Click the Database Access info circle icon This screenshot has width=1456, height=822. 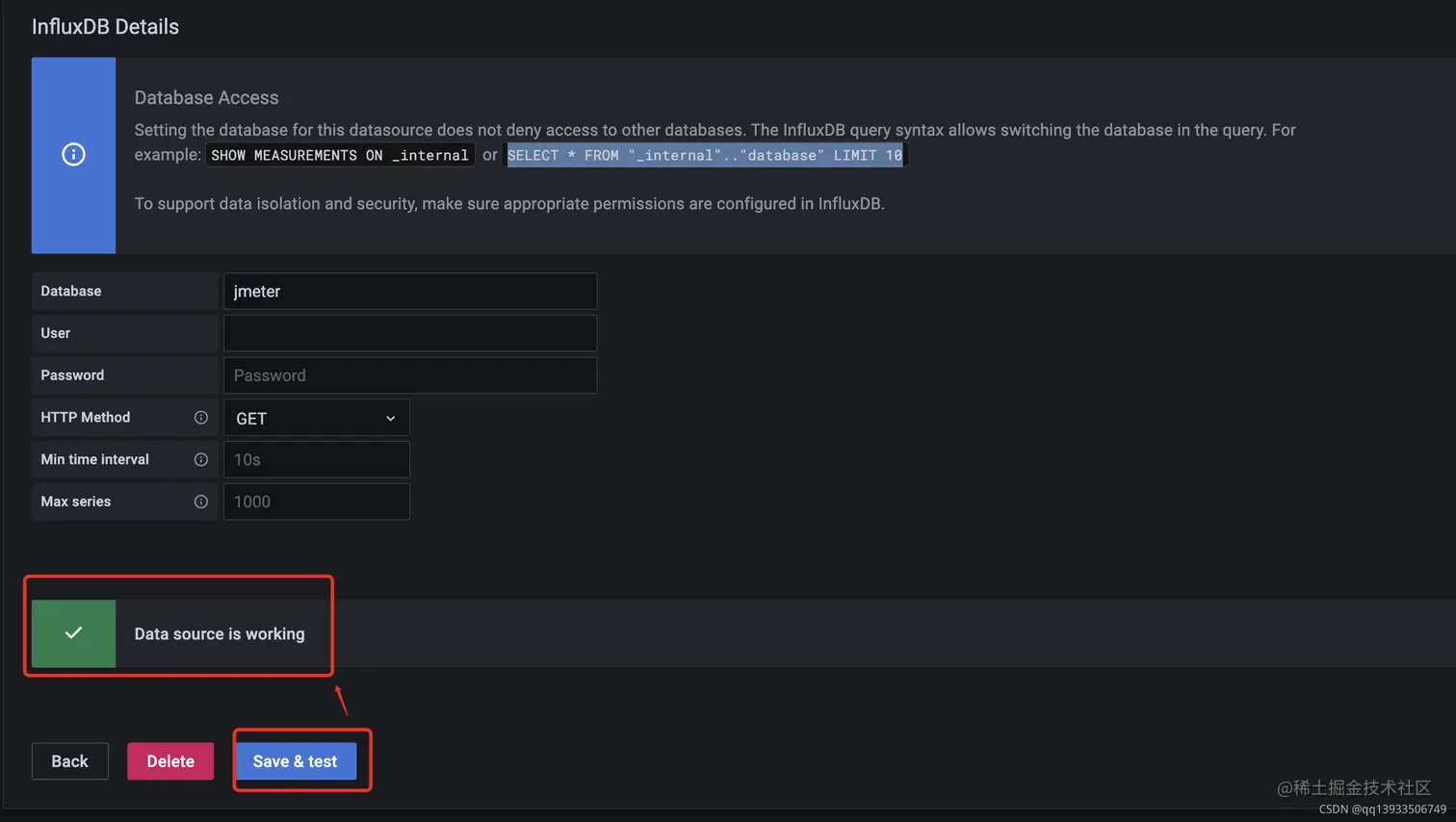[73, 154]
